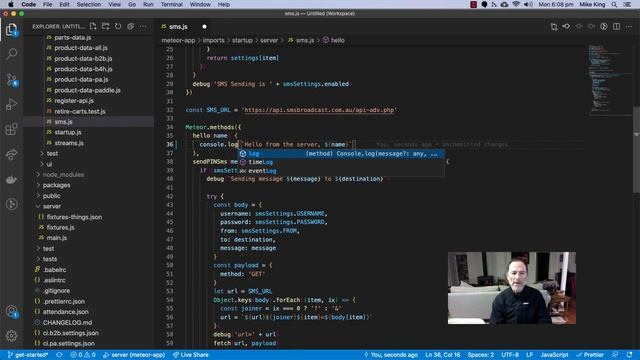Change indentation via Spaces: 2
The height and width of the screenshot is (360, 640).
click(481, 355)
